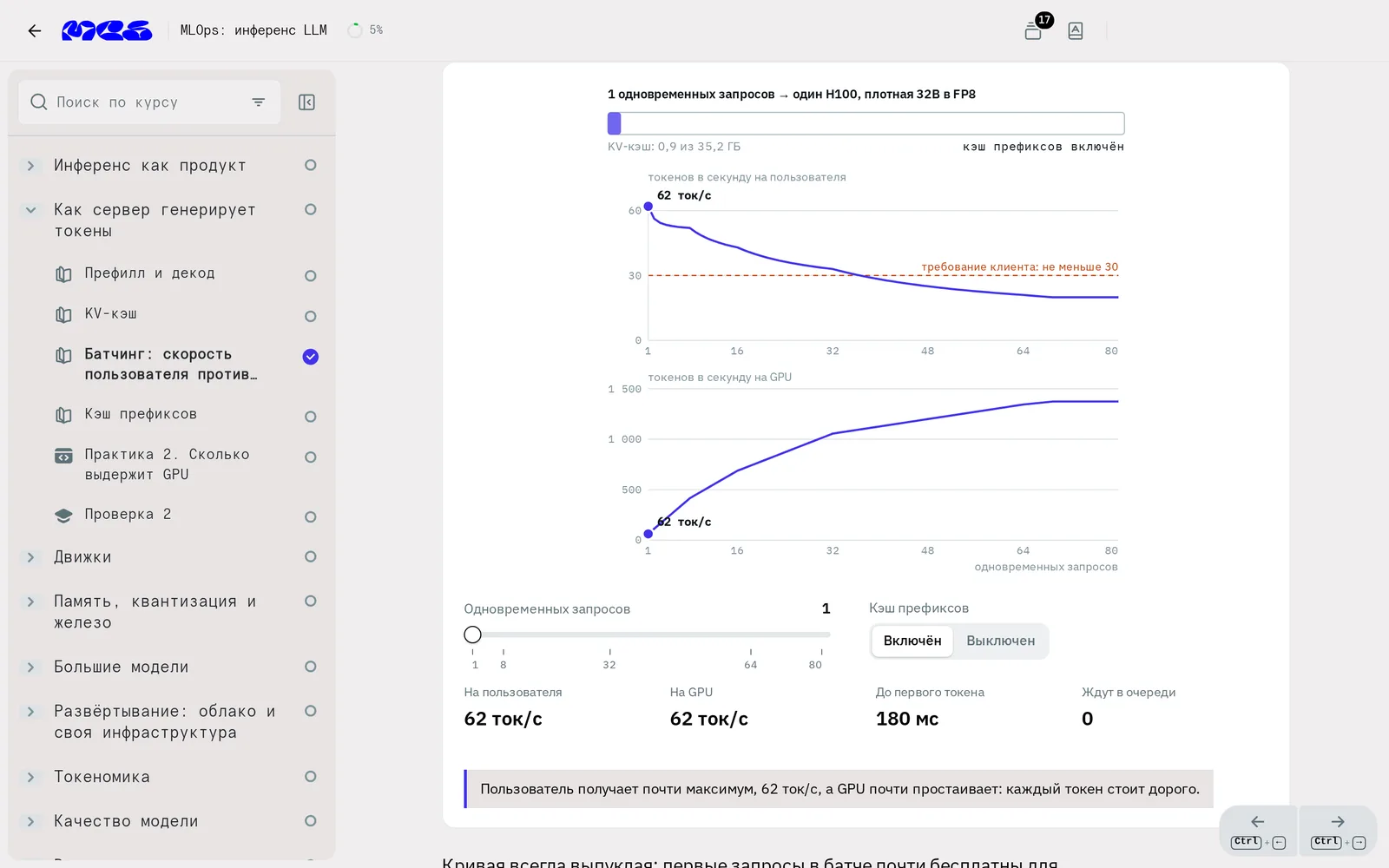Collapse the sidebar panel icon
This screenshot has width=1389, height=868.
click(306, 102)
